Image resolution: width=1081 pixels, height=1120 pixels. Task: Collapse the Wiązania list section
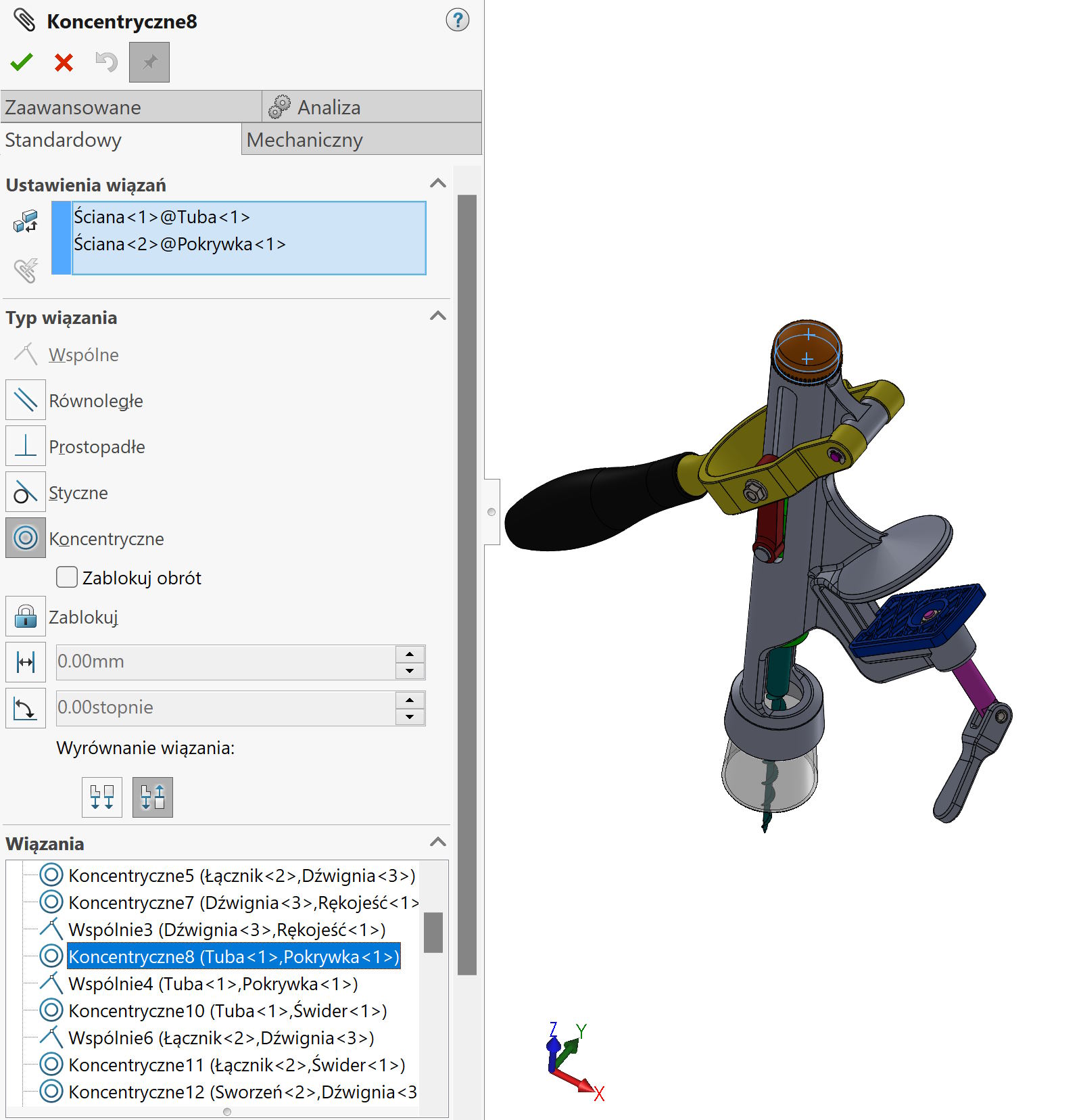point(438,842)
